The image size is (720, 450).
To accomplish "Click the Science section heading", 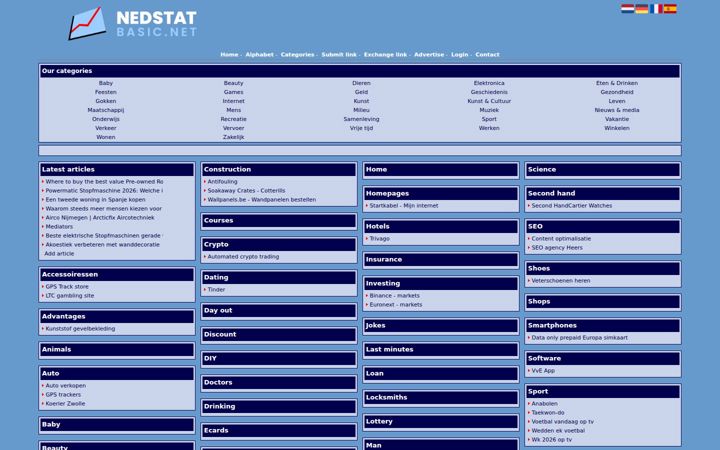I will (602, 169).
